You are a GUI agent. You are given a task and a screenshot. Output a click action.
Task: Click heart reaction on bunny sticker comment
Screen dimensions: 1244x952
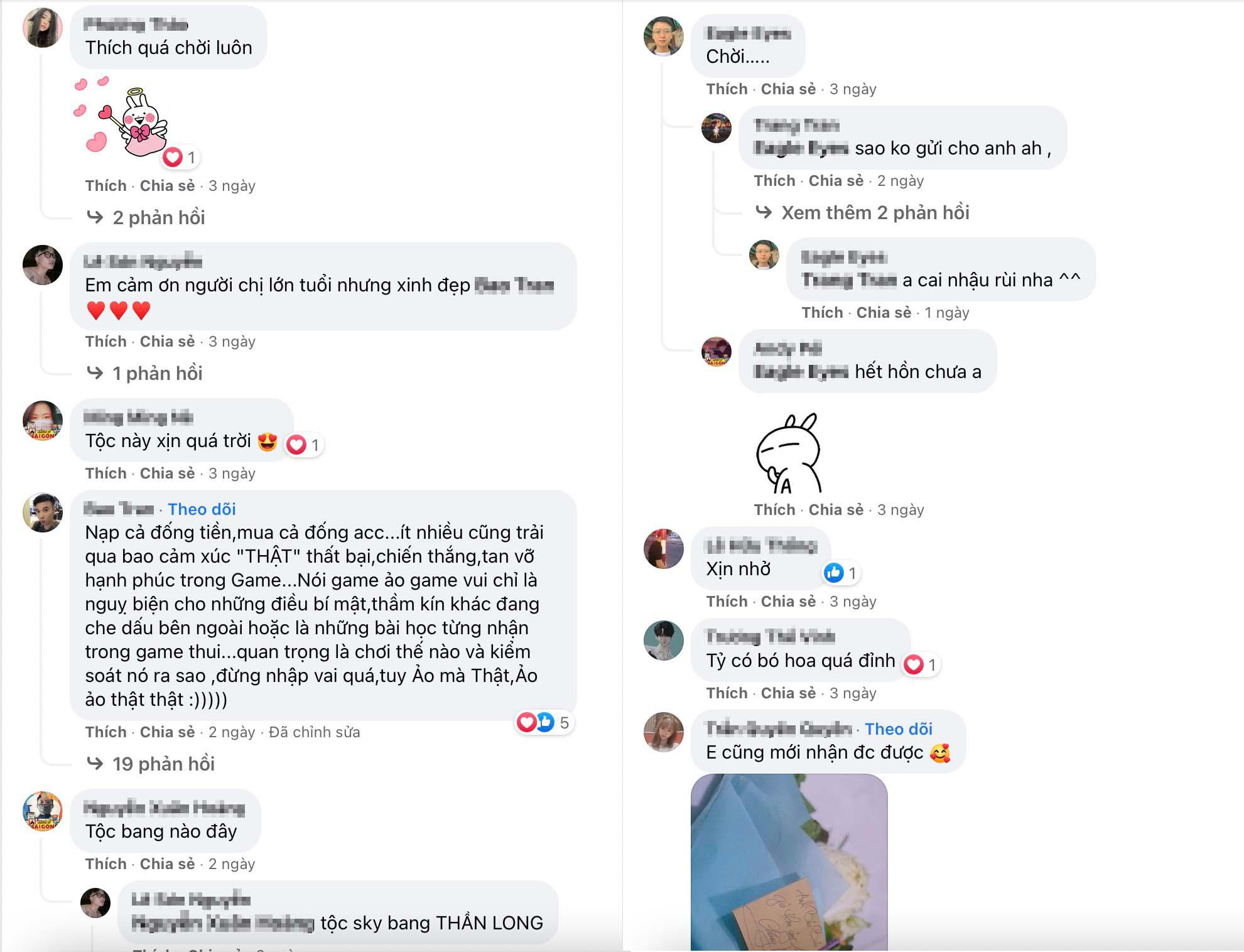173,157
